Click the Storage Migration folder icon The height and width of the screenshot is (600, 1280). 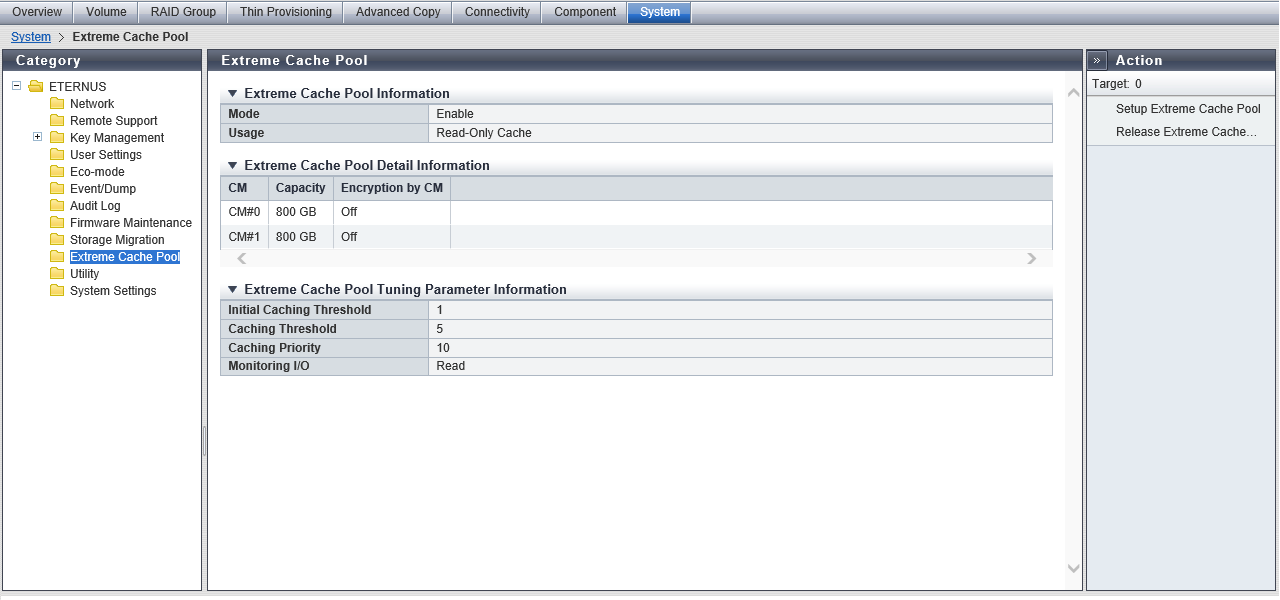[x=57, y=240]
